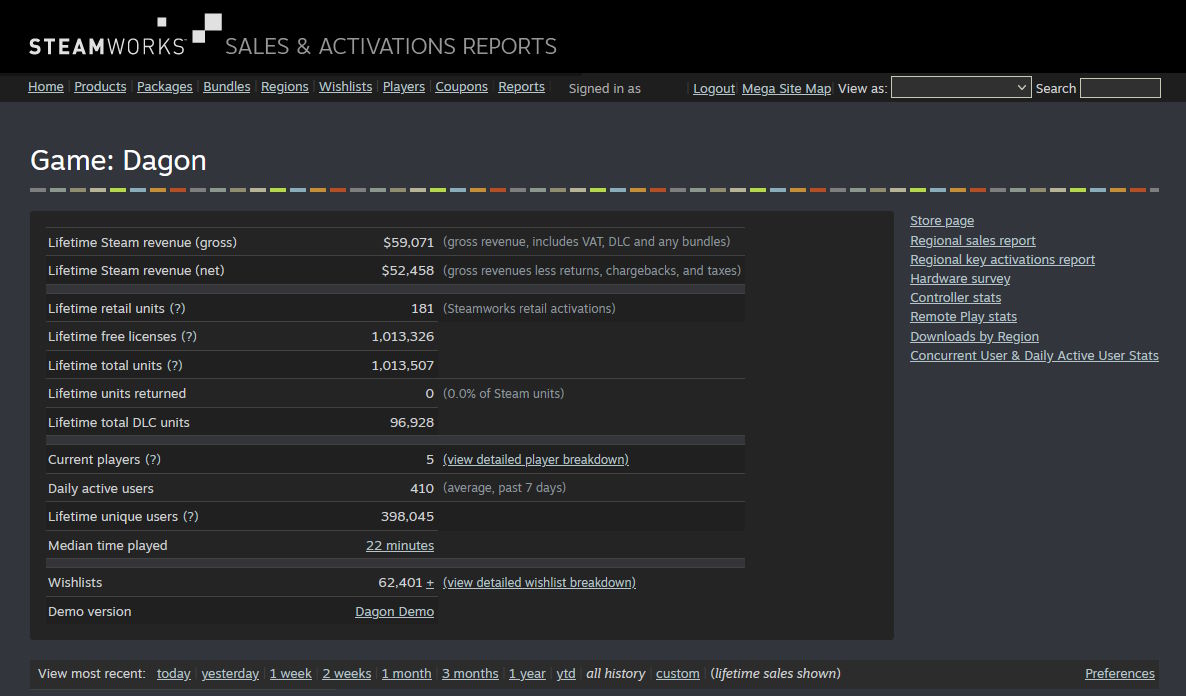Select the ytd range
The width and height of the screenshot is (1186, 696).
point(566,673)
